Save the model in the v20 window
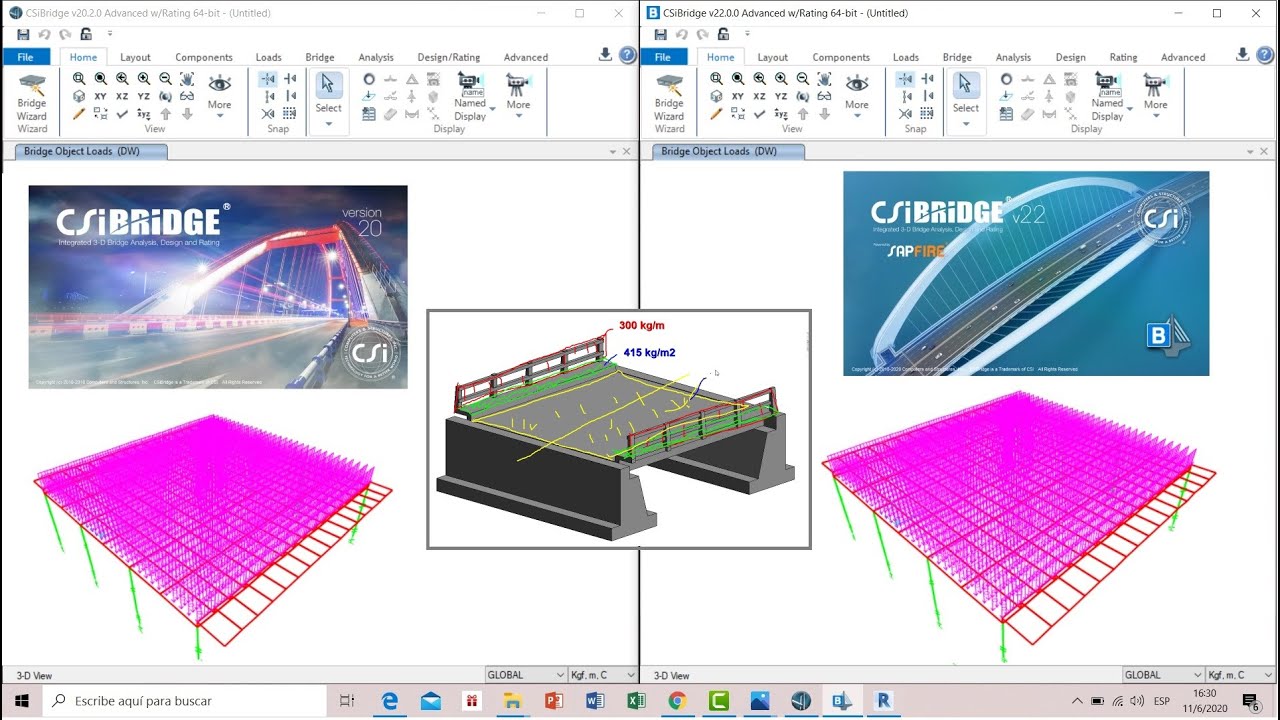The height and width of the screenshot is (720, 1280). point(23,34)
